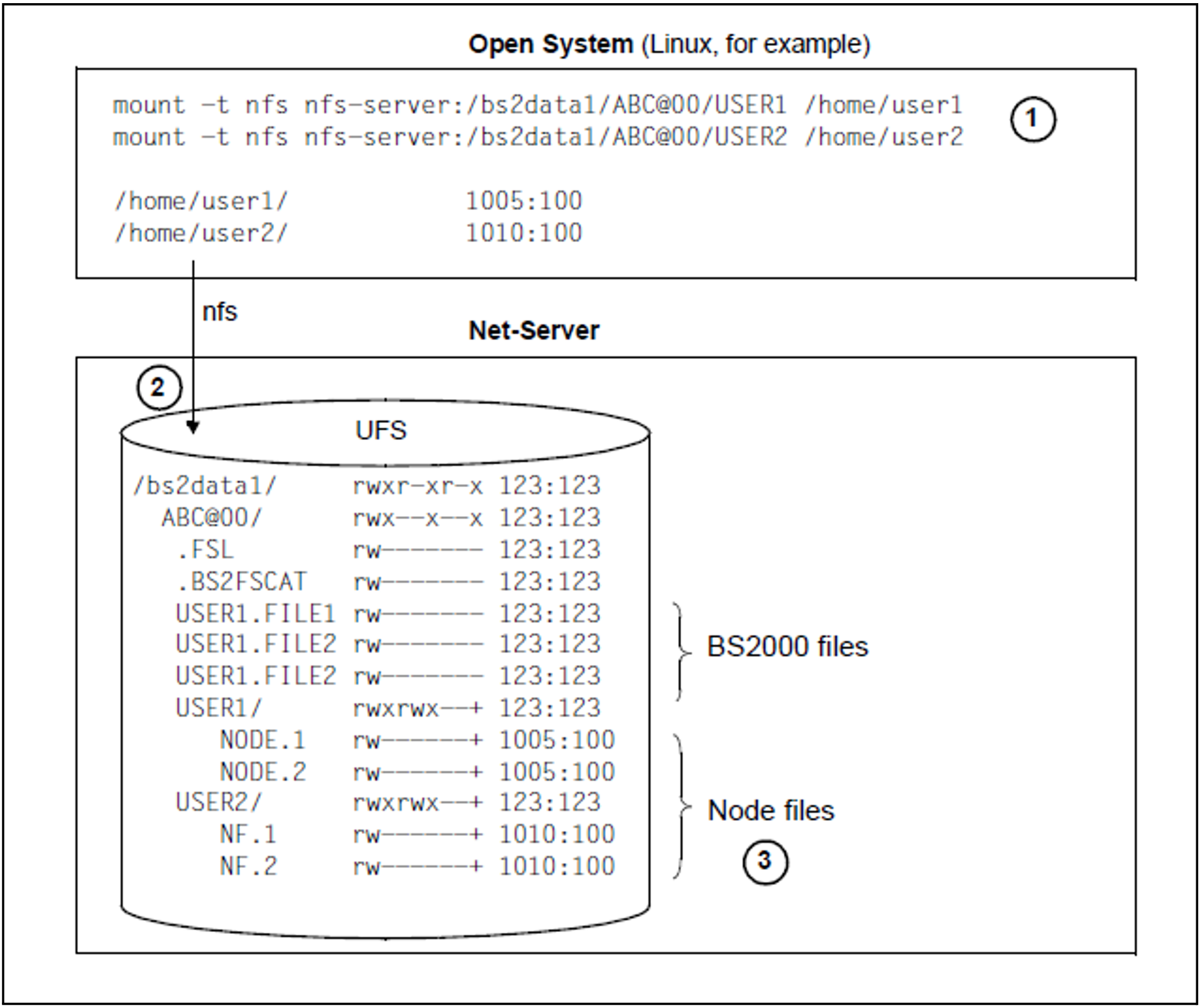This screenshot has height=1008, width=1202.
Task: Select the ABC@00/ directory entry
Action: coord(211,518)
